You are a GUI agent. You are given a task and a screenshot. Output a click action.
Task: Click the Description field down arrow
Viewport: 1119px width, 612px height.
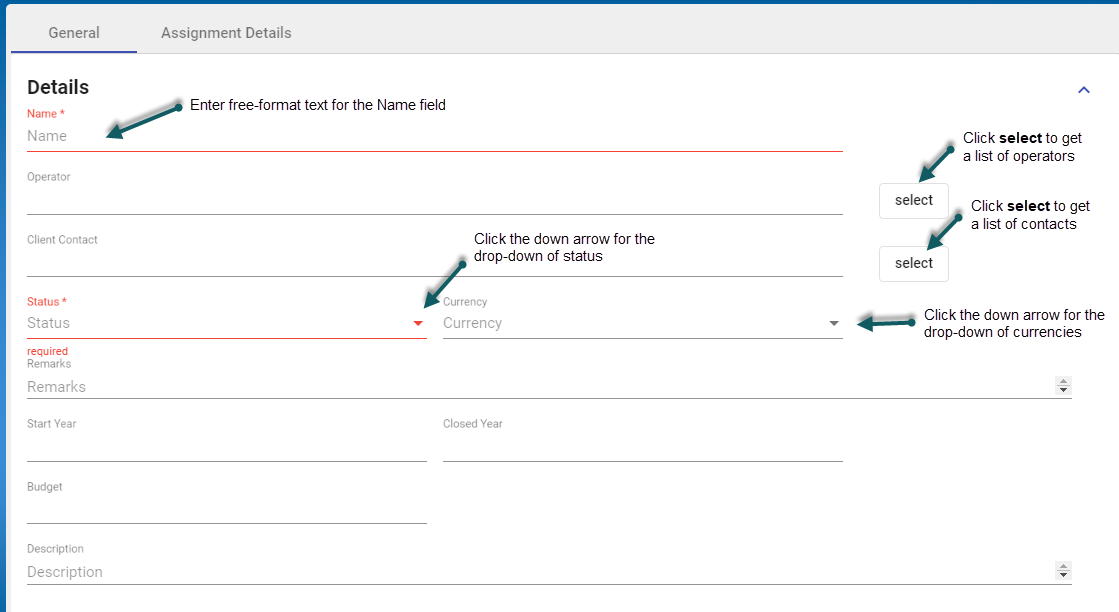(1063, 576)
